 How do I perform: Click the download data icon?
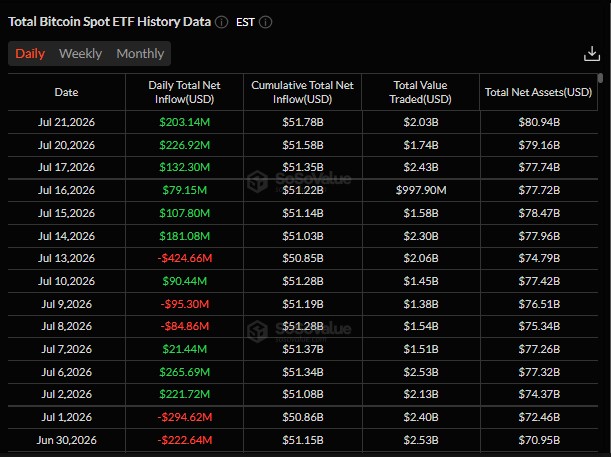tap(592, 54)
